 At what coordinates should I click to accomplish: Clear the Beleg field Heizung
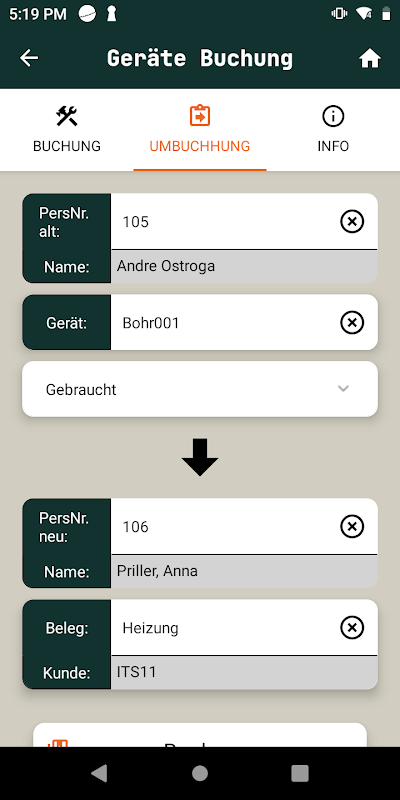[352, 628]
